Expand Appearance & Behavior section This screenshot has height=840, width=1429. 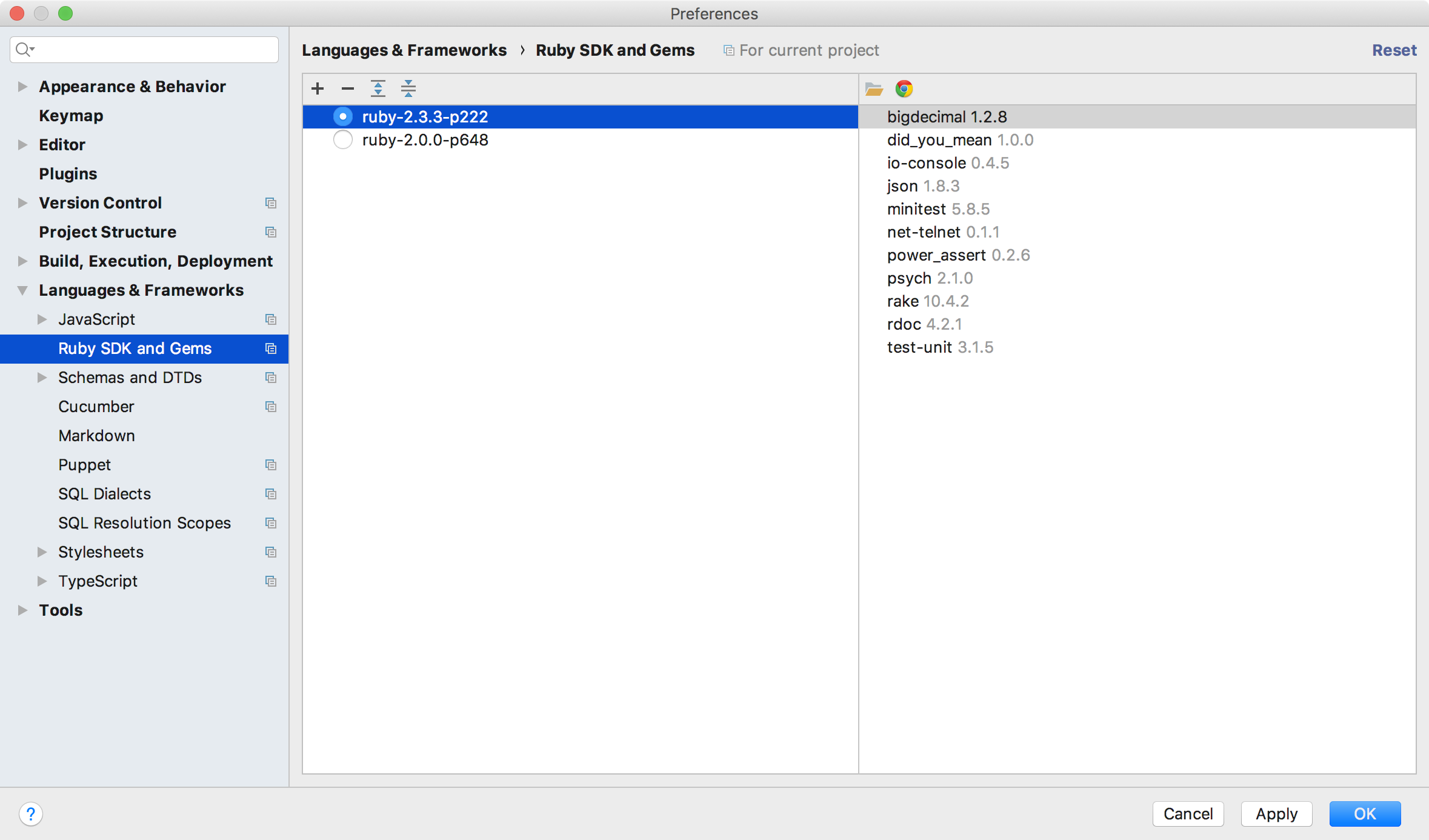click(22, 87)
